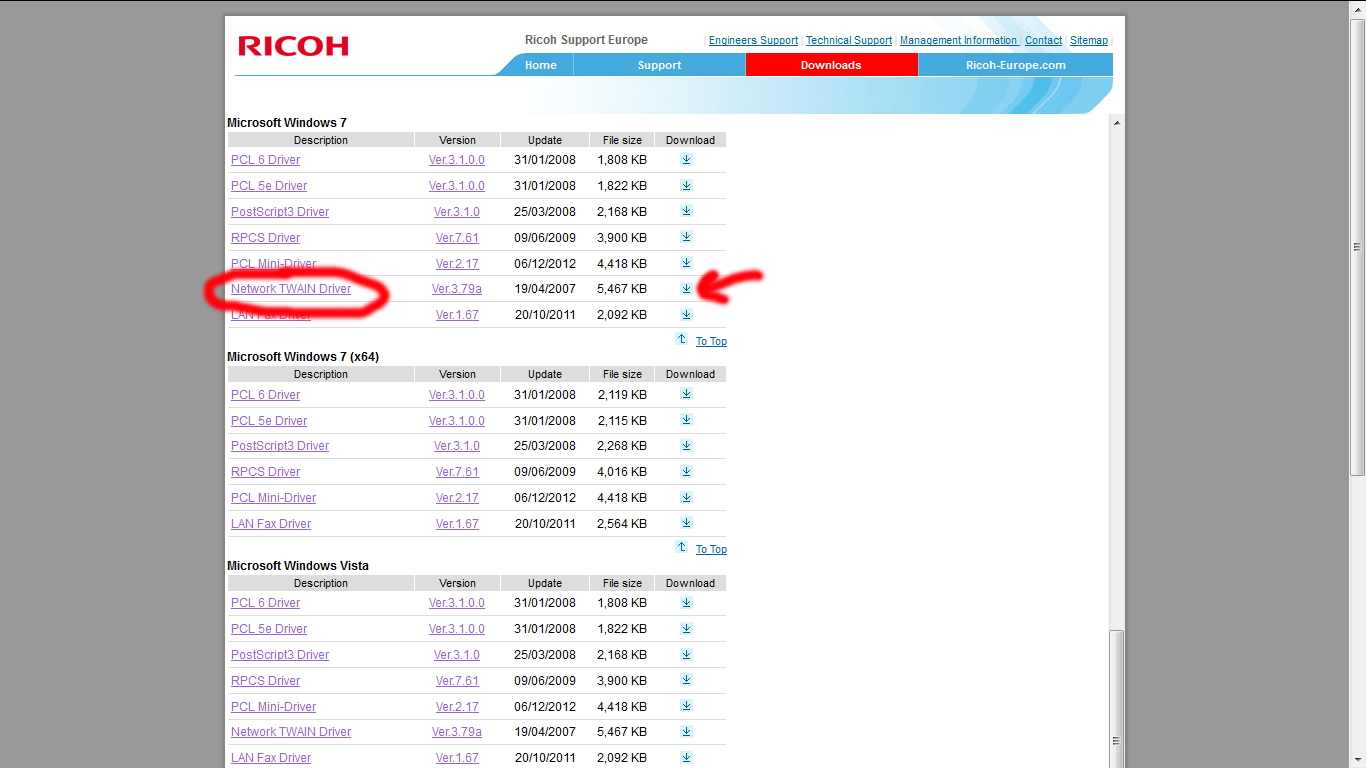Download the PCL 5e Driver for Windows Vista
Screen dimensions: 1366x768
coord(686,628)
